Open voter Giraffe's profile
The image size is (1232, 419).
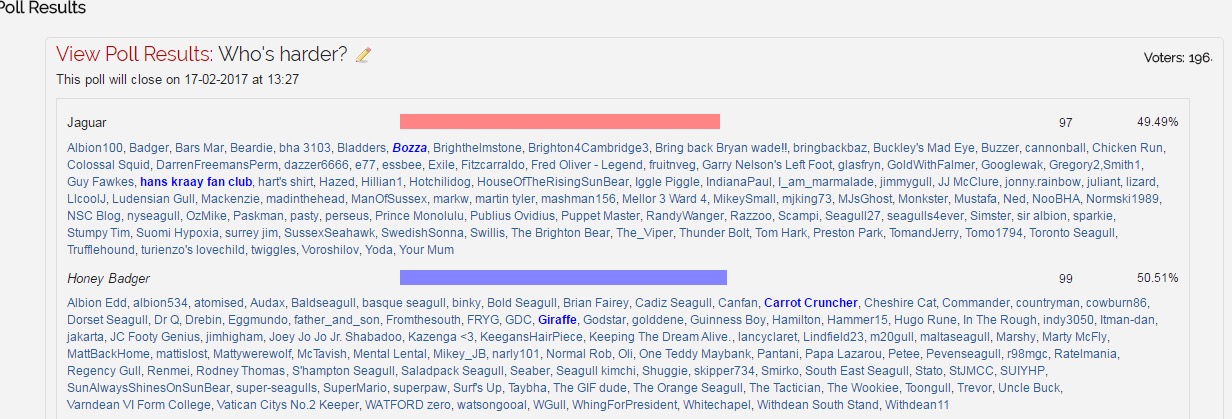[x=557, y=320]
